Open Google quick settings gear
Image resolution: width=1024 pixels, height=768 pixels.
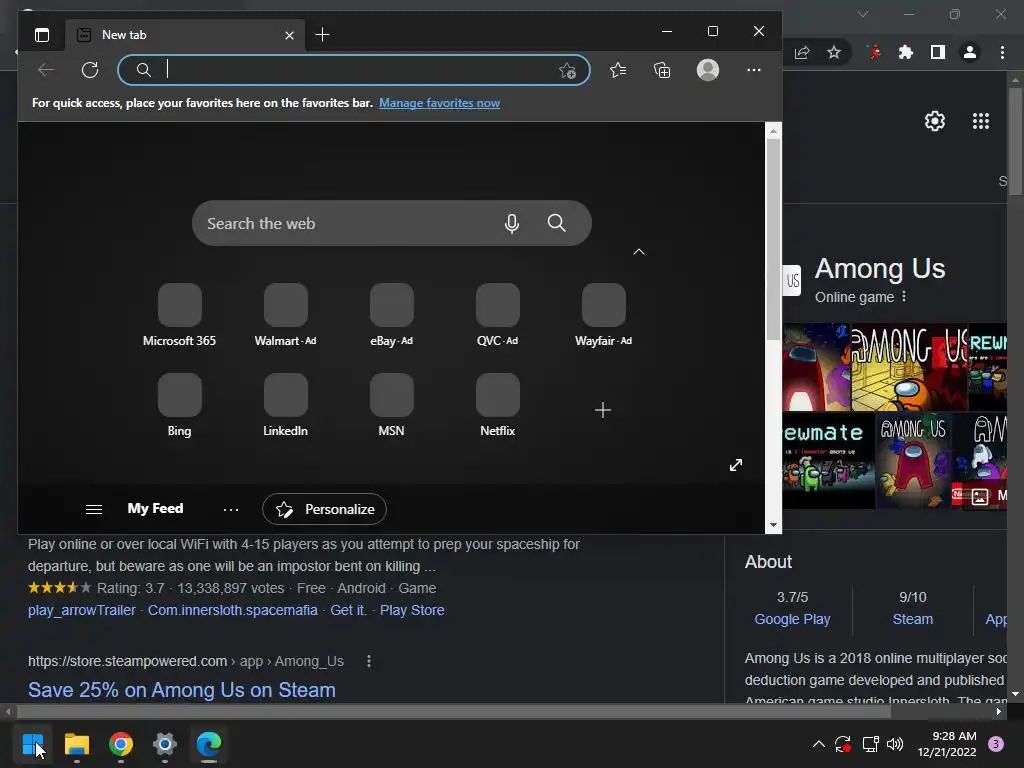pos(935,121)
